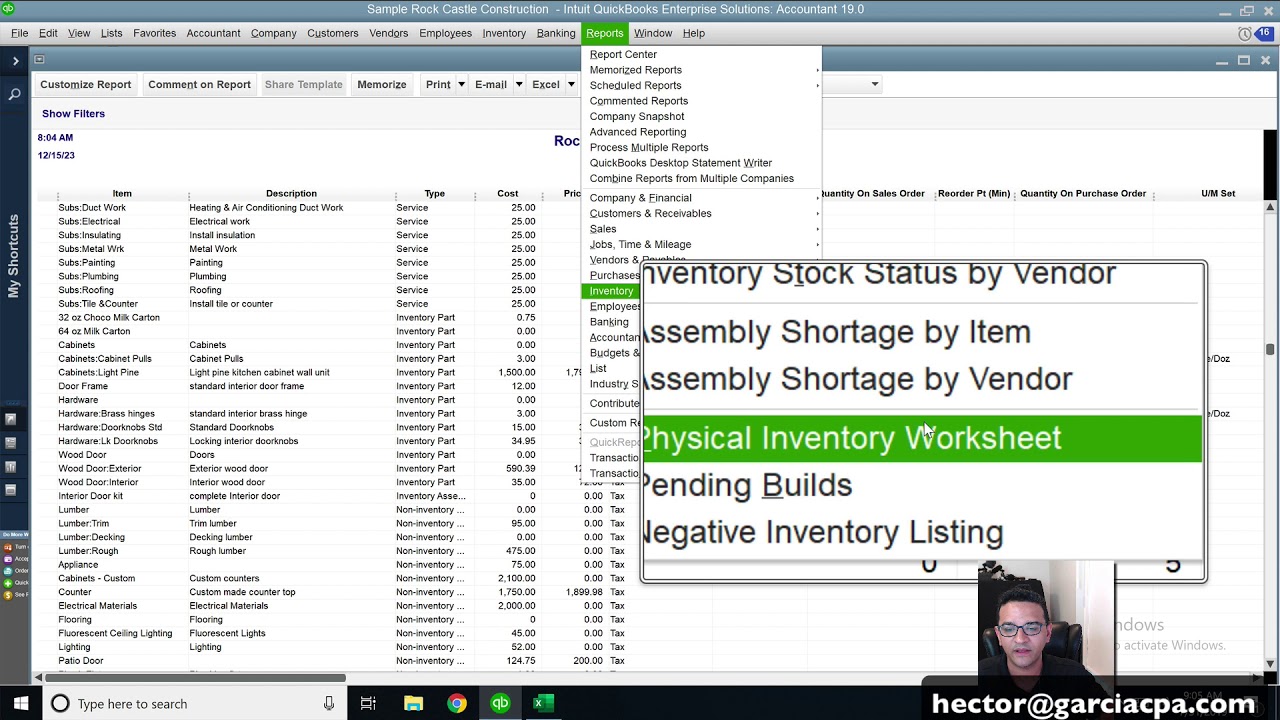
Task: Open Task View on the taskbar
Action: point(368,704)
